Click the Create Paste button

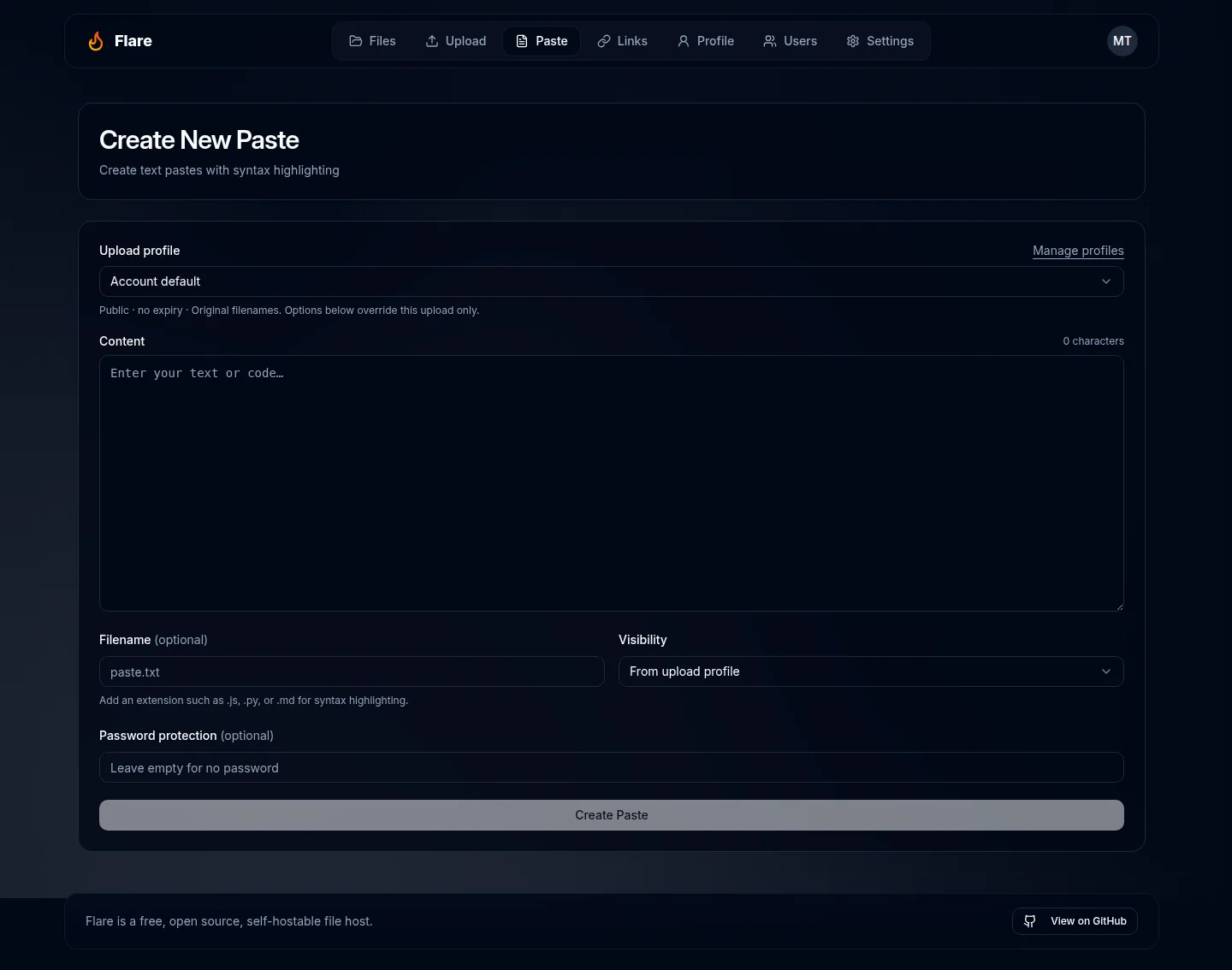[x=612, y=815]
